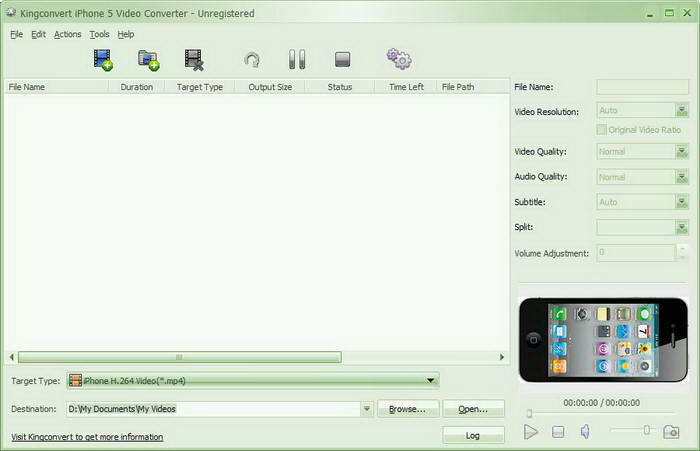
Task: Open Settings via the gears icon
Action: (x=399, y=59)
